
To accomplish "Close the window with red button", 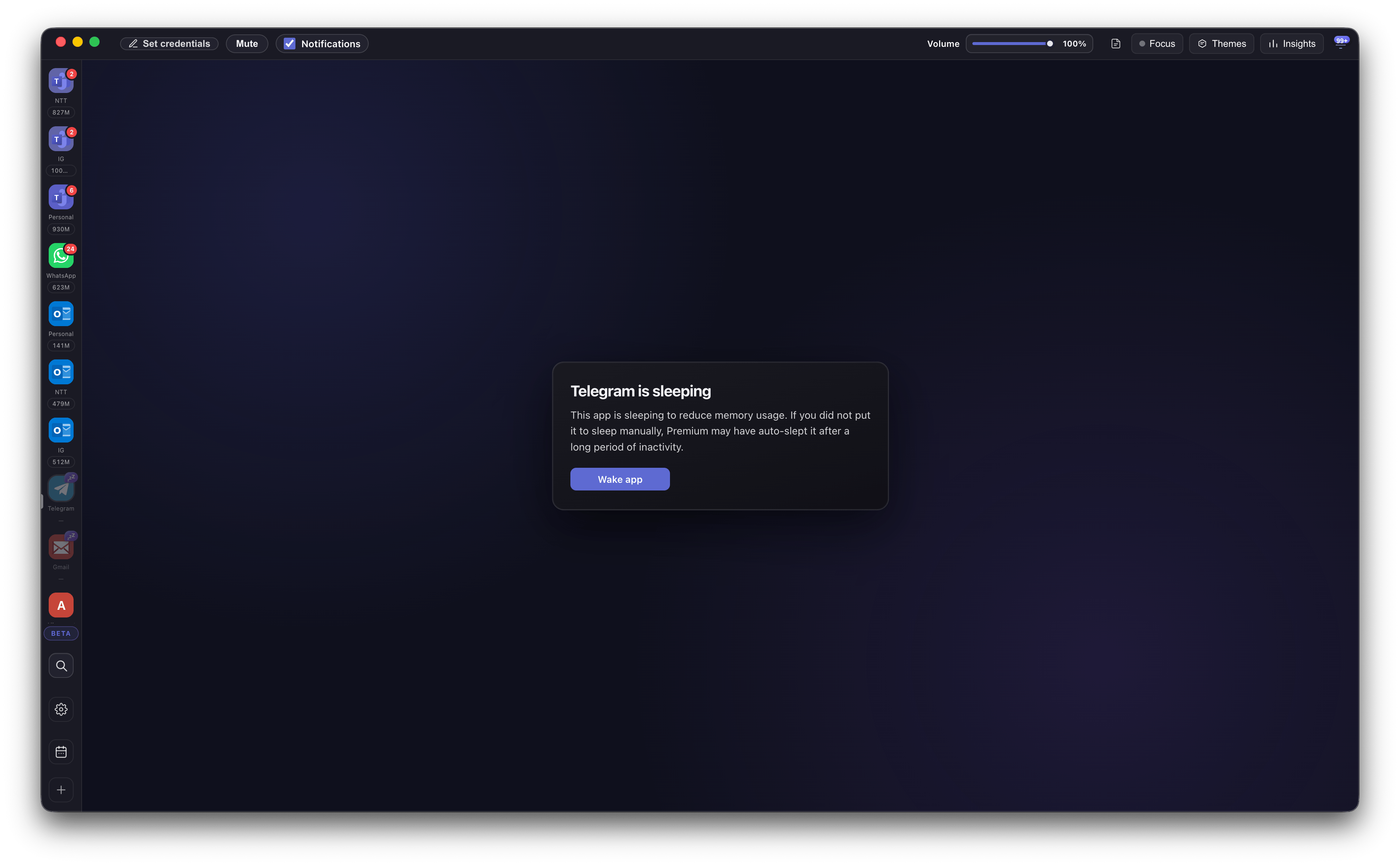I will 61,42.
